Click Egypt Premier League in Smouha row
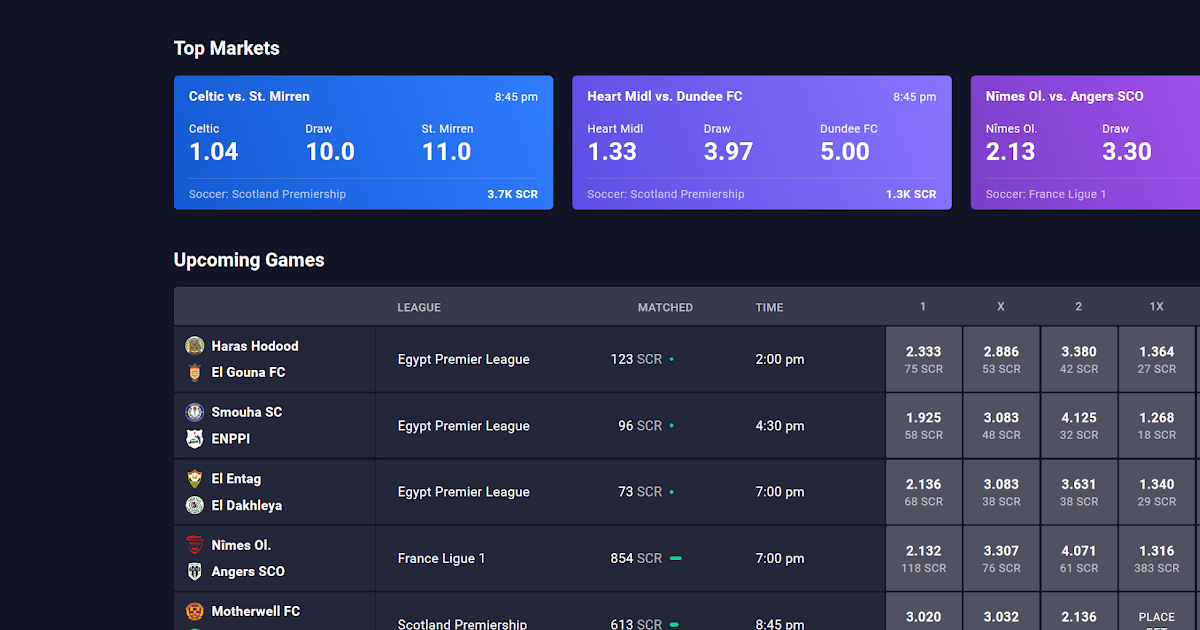 [x=463, y=425]
